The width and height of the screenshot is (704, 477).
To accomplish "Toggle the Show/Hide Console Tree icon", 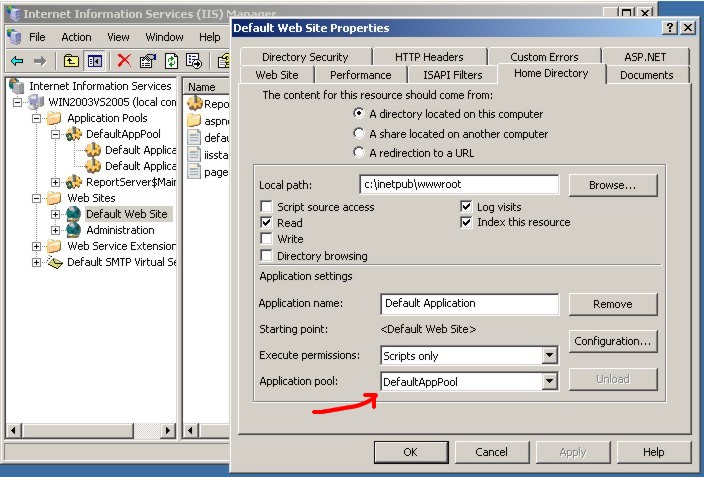I will [95, 61].
